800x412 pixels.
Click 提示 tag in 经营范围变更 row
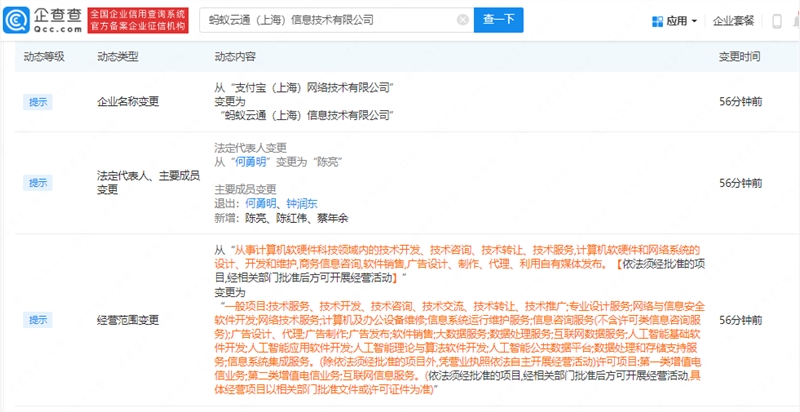38,320
